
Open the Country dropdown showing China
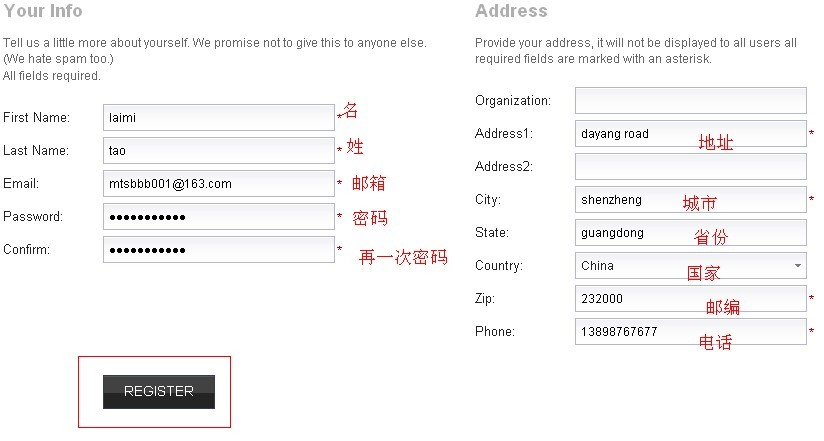pyautogui.click(x=691, y=265)
